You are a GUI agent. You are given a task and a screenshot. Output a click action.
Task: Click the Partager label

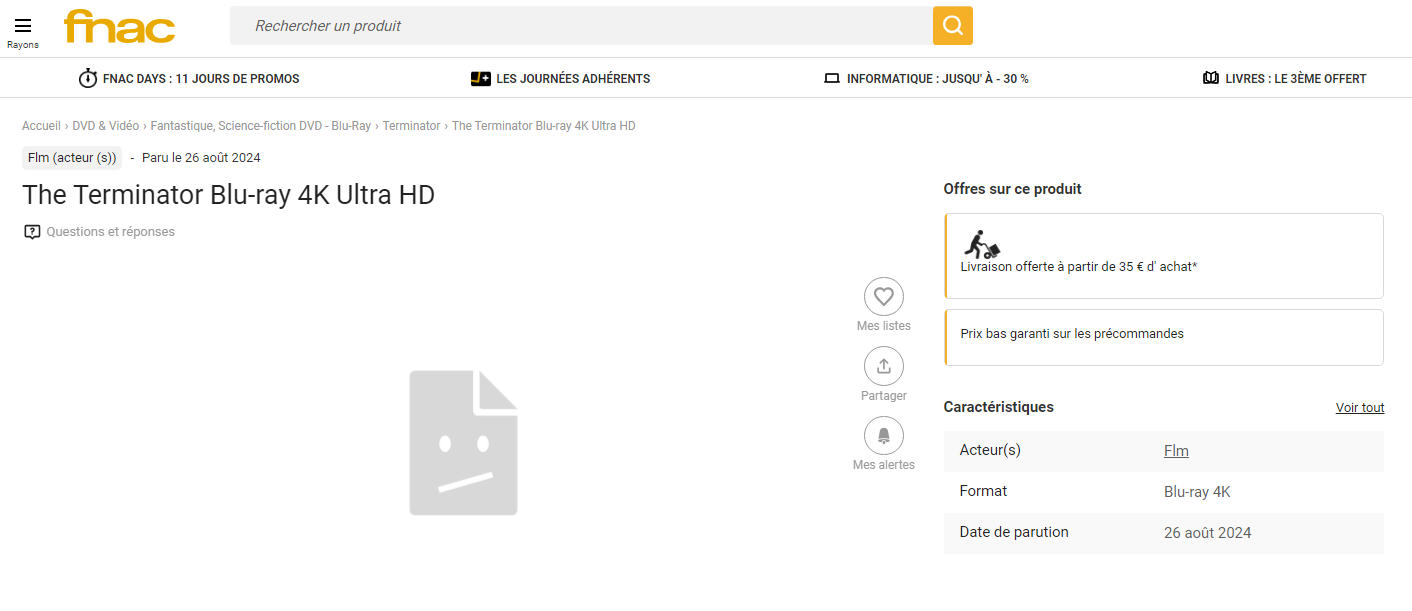point(884,396)
